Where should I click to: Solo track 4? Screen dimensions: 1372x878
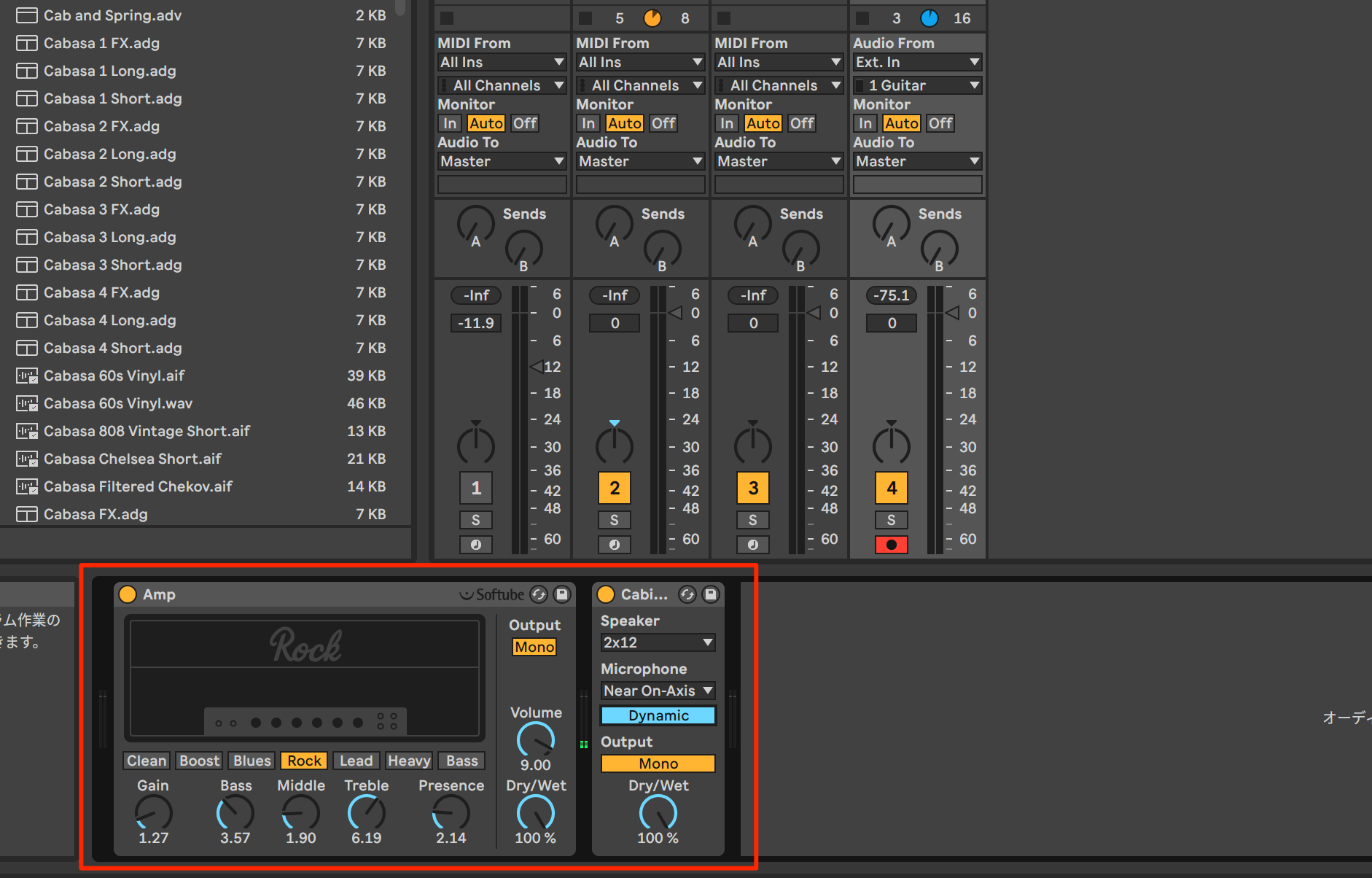coord(892,520)
